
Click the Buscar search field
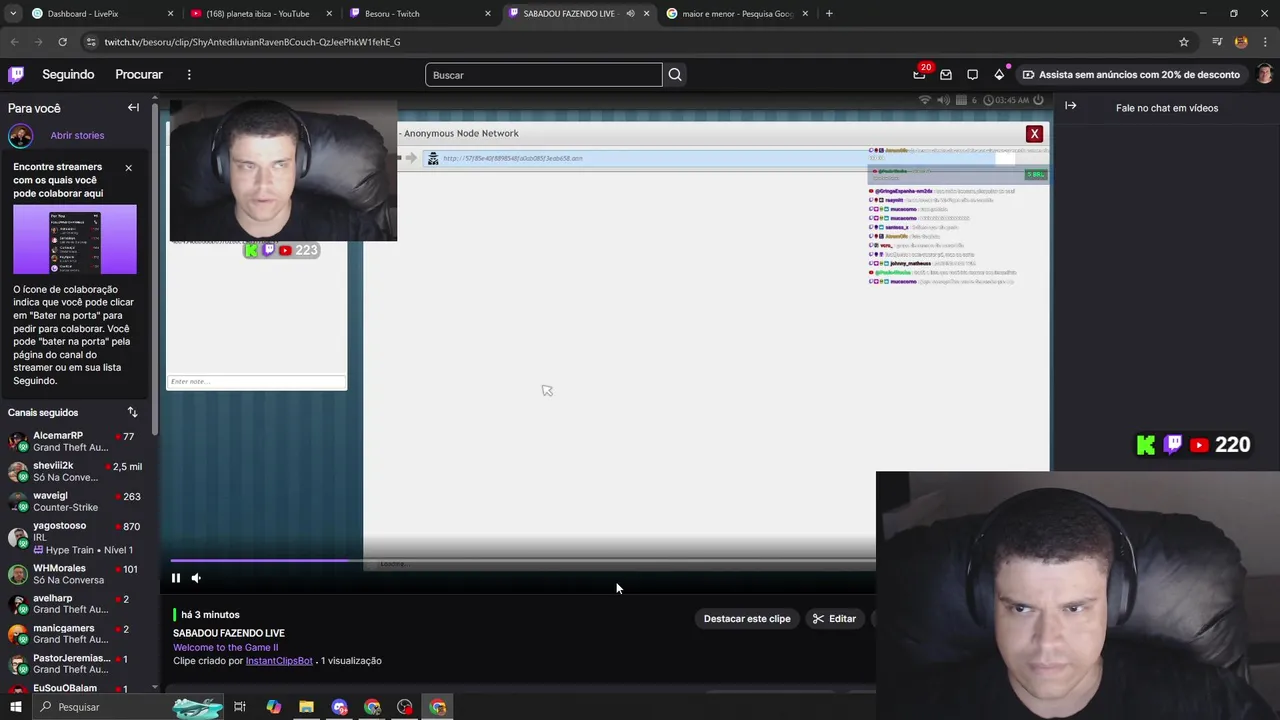tap(543, 75)
